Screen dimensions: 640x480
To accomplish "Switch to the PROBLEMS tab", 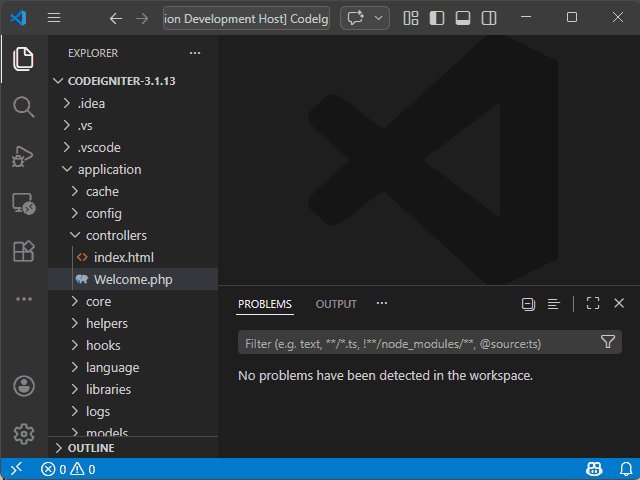I will tap(265, 304).
